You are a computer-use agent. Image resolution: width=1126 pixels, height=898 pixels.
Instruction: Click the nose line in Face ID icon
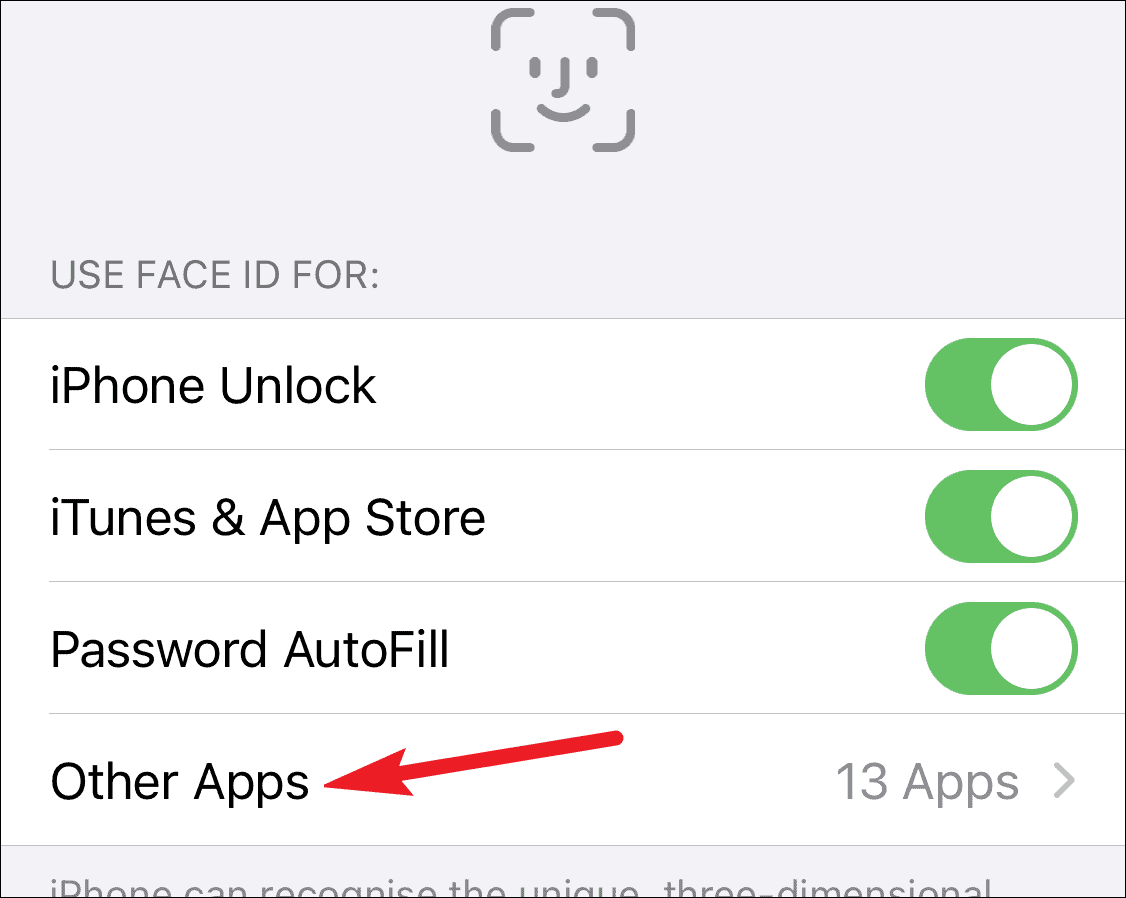click(x=561, y=78)
